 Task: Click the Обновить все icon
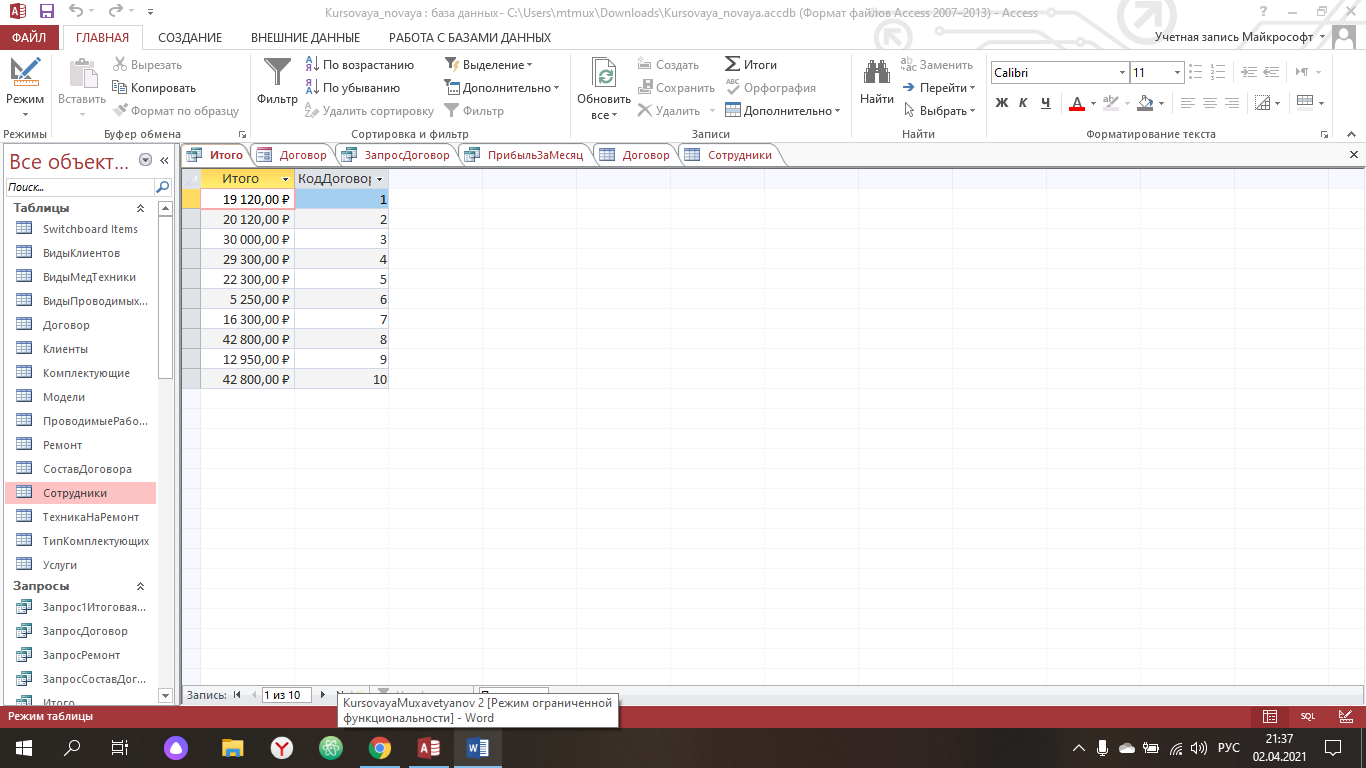[603, 74]
